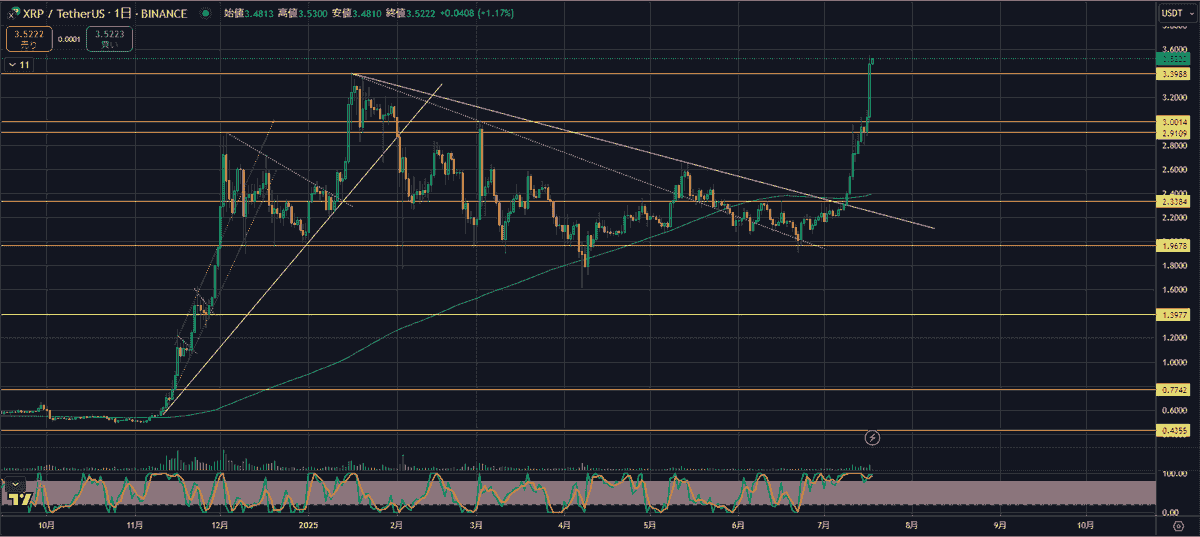Viewport: 1200px width, 537px height.
Task: Select the 2.9109 horizontal line price label
Action: pyautogui.click(x=1171, y=133)
